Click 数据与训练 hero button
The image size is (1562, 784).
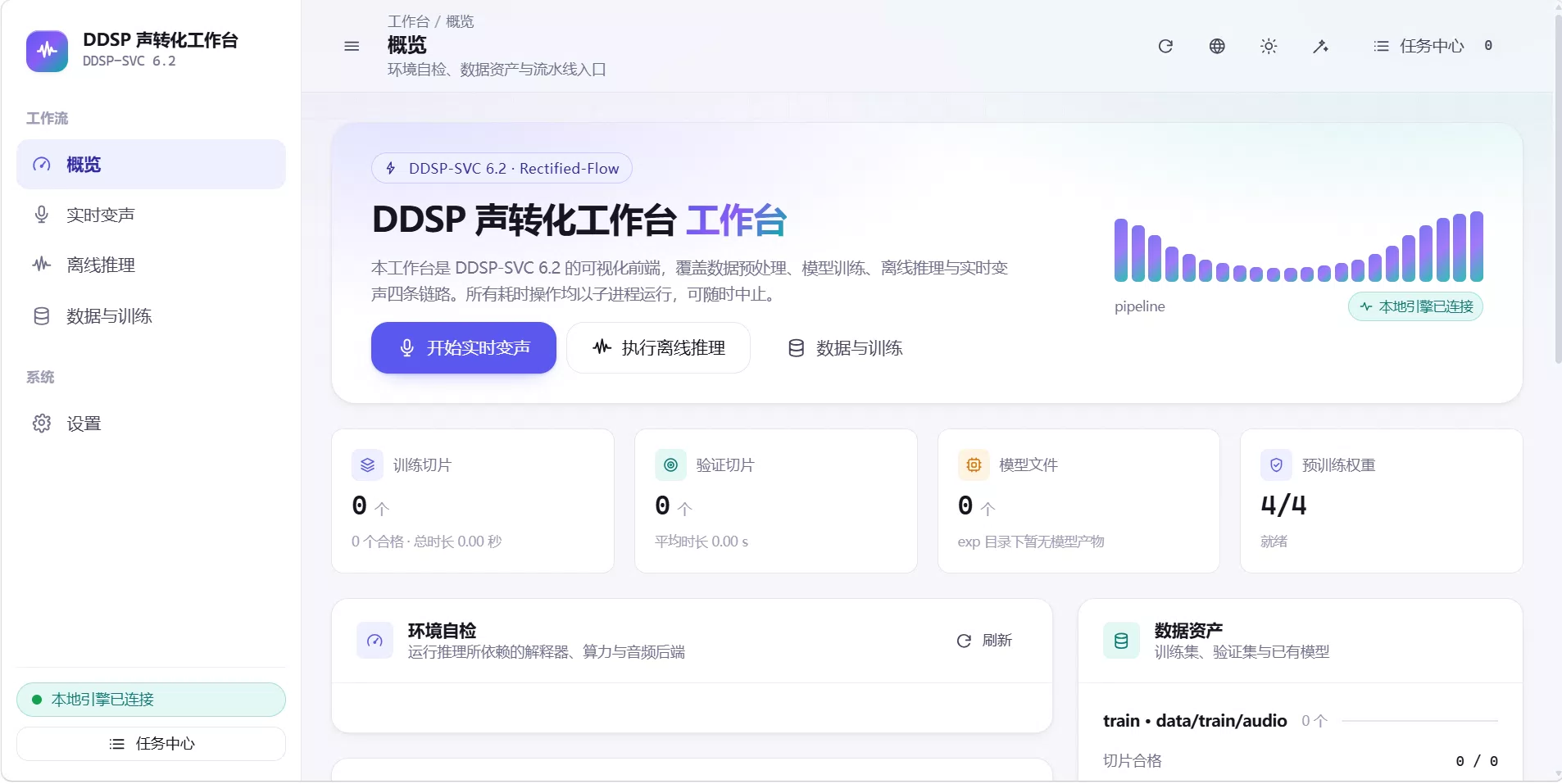pos(845,347)
